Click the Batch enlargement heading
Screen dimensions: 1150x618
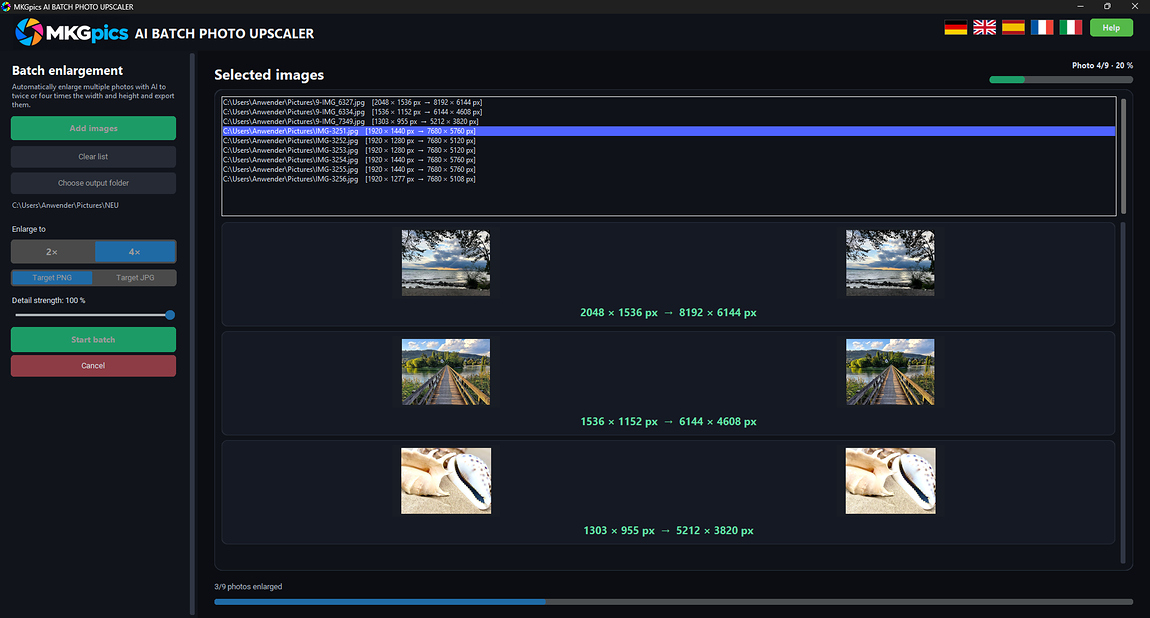coord(67,70)
